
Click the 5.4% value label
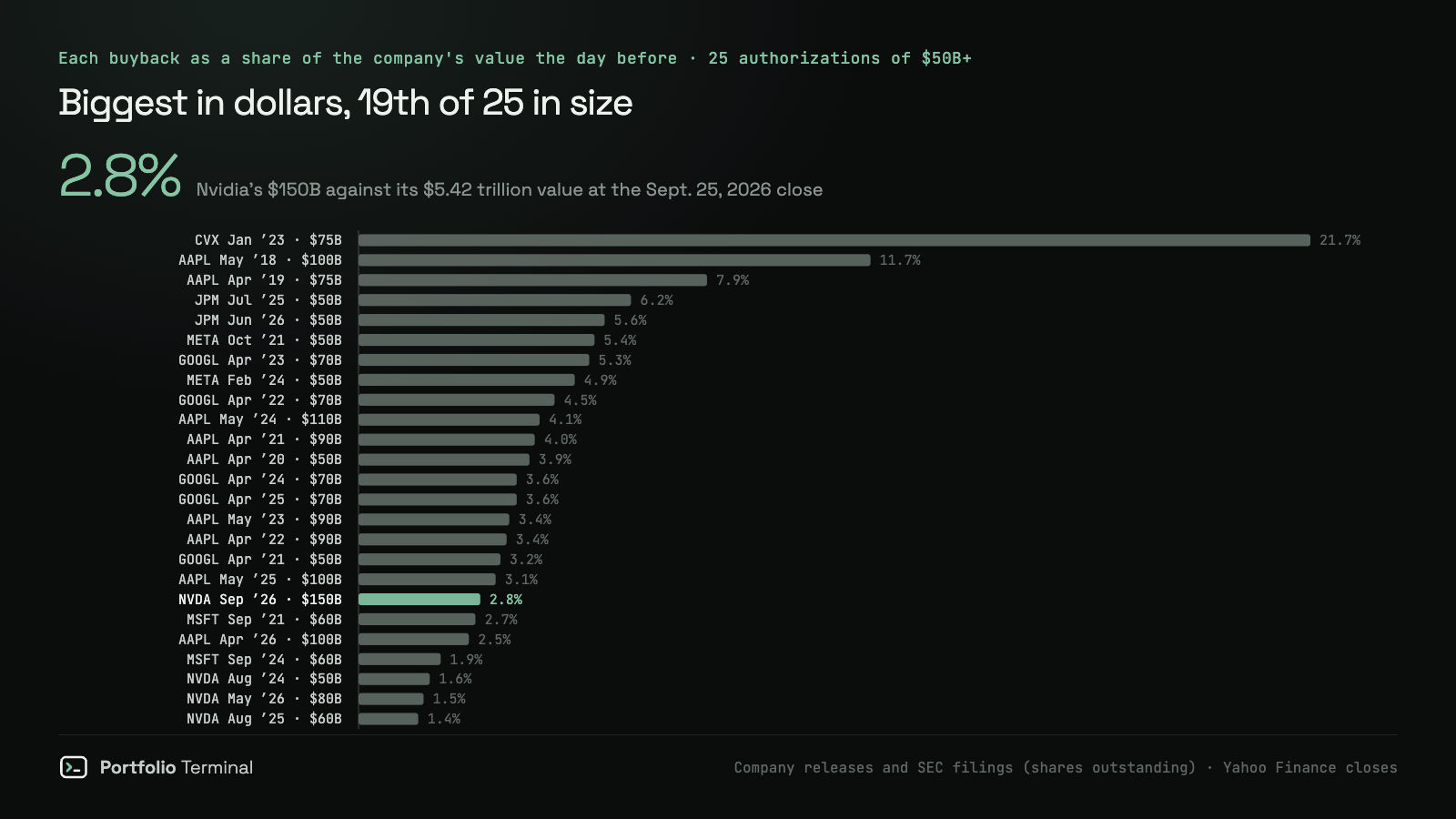click(621, 340)
